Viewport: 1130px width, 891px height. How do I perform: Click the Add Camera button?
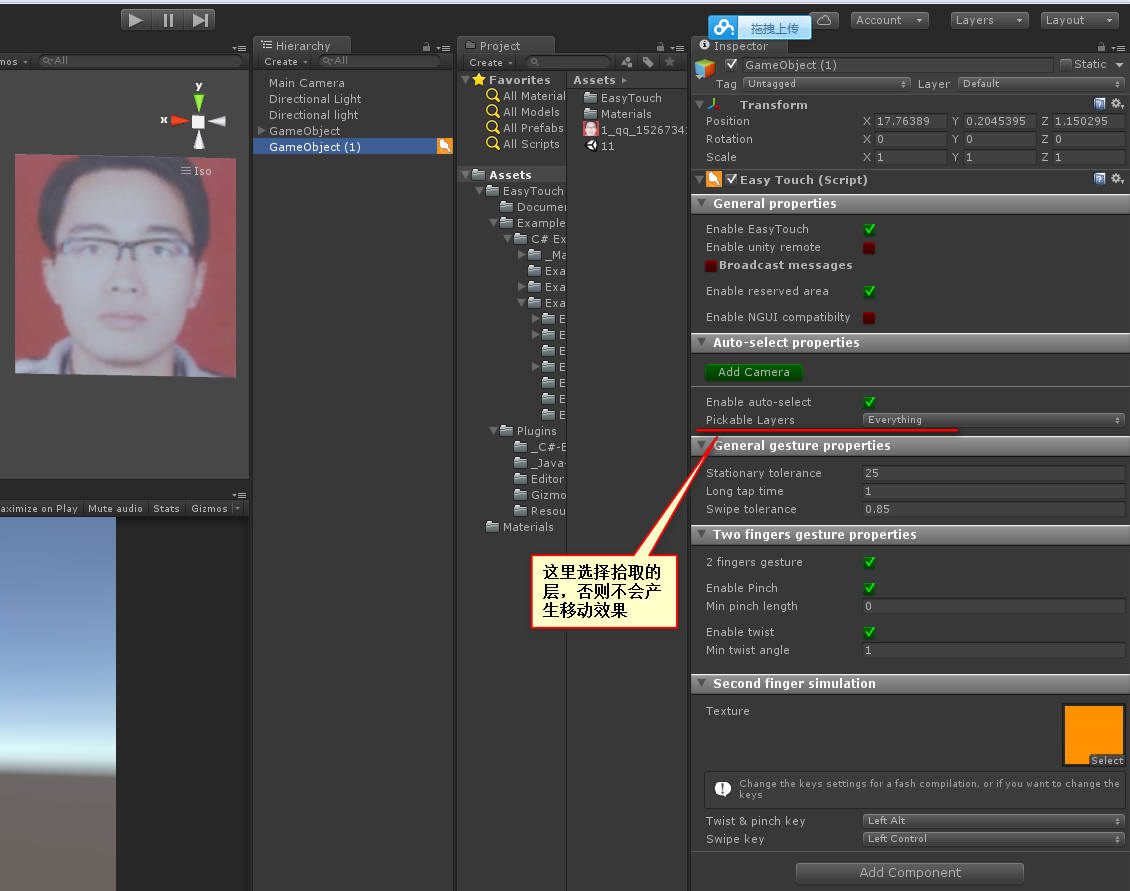pos(754,372)
